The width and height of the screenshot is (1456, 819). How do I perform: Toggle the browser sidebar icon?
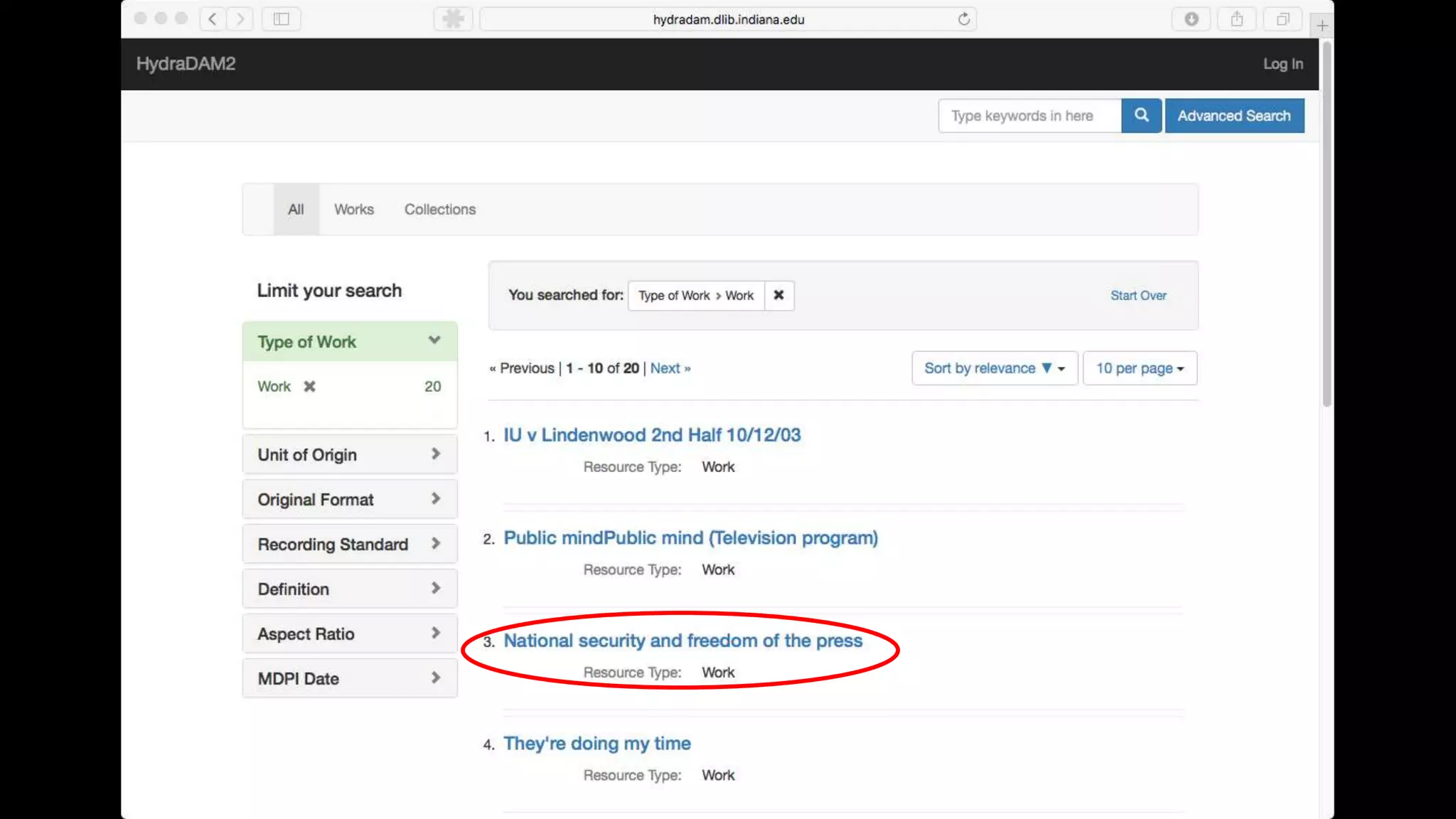pyautogui.click(x=282, y=19)
